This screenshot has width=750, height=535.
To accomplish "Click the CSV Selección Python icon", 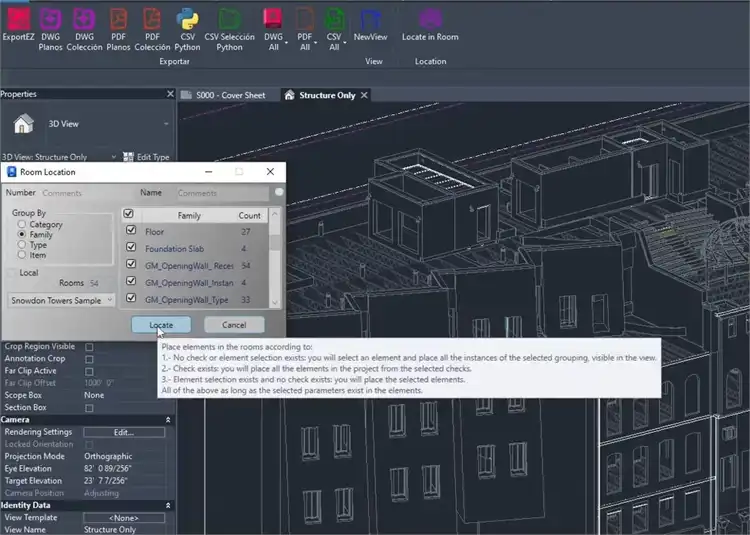I will 230,18.
